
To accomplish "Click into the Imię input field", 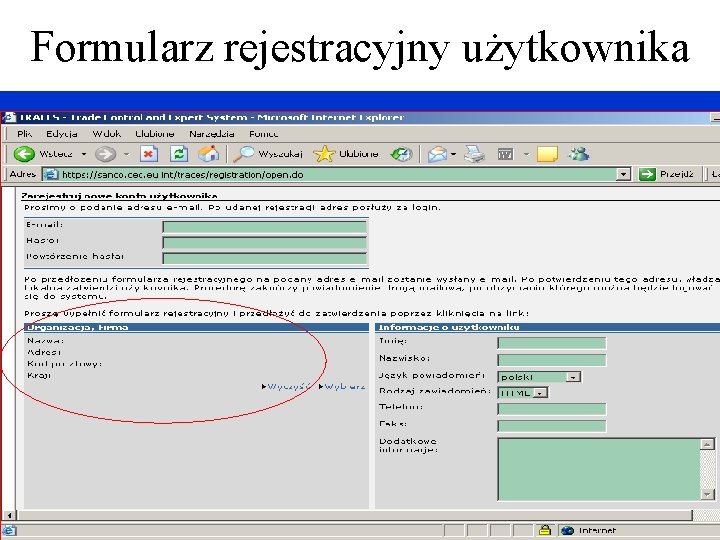I will [551, 343].
